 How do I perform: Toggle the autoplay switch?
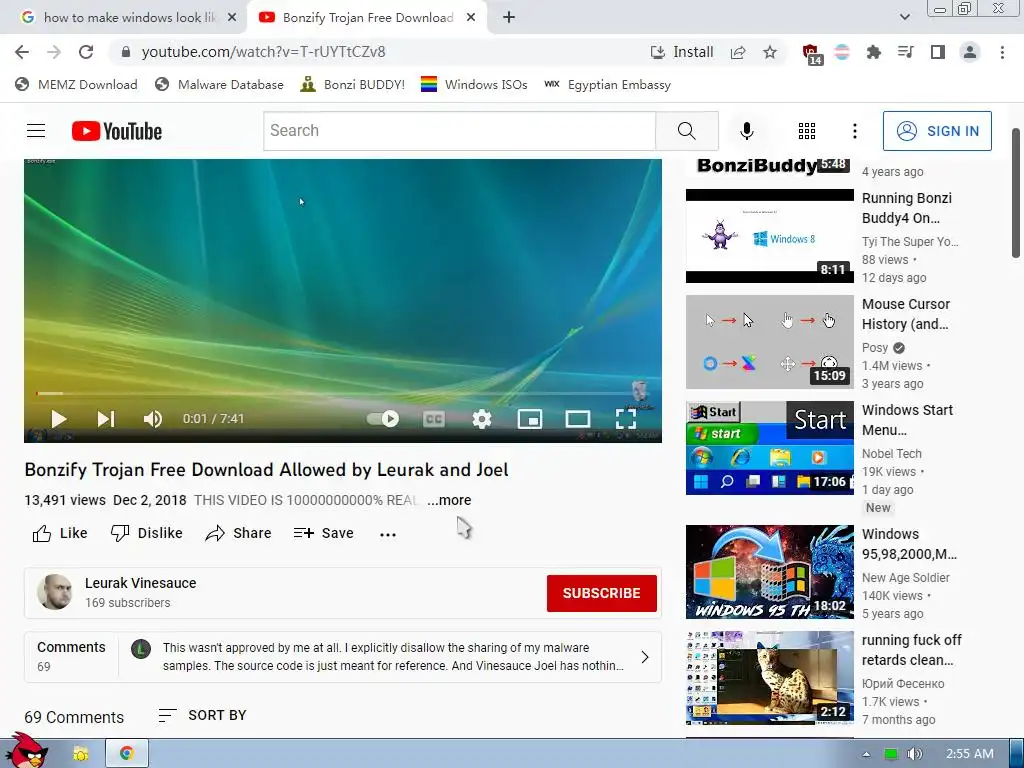(x=383, y=419)
